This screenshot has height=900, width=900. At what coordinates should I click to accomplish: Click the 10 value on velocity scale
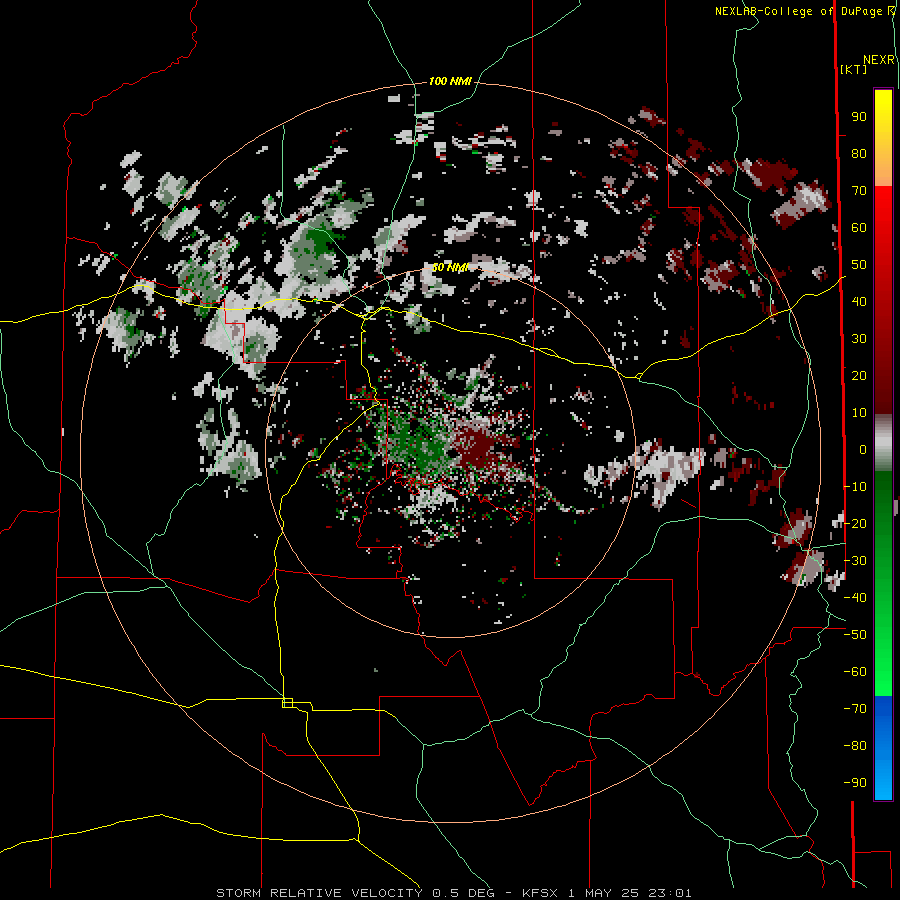tap(859, 413)
